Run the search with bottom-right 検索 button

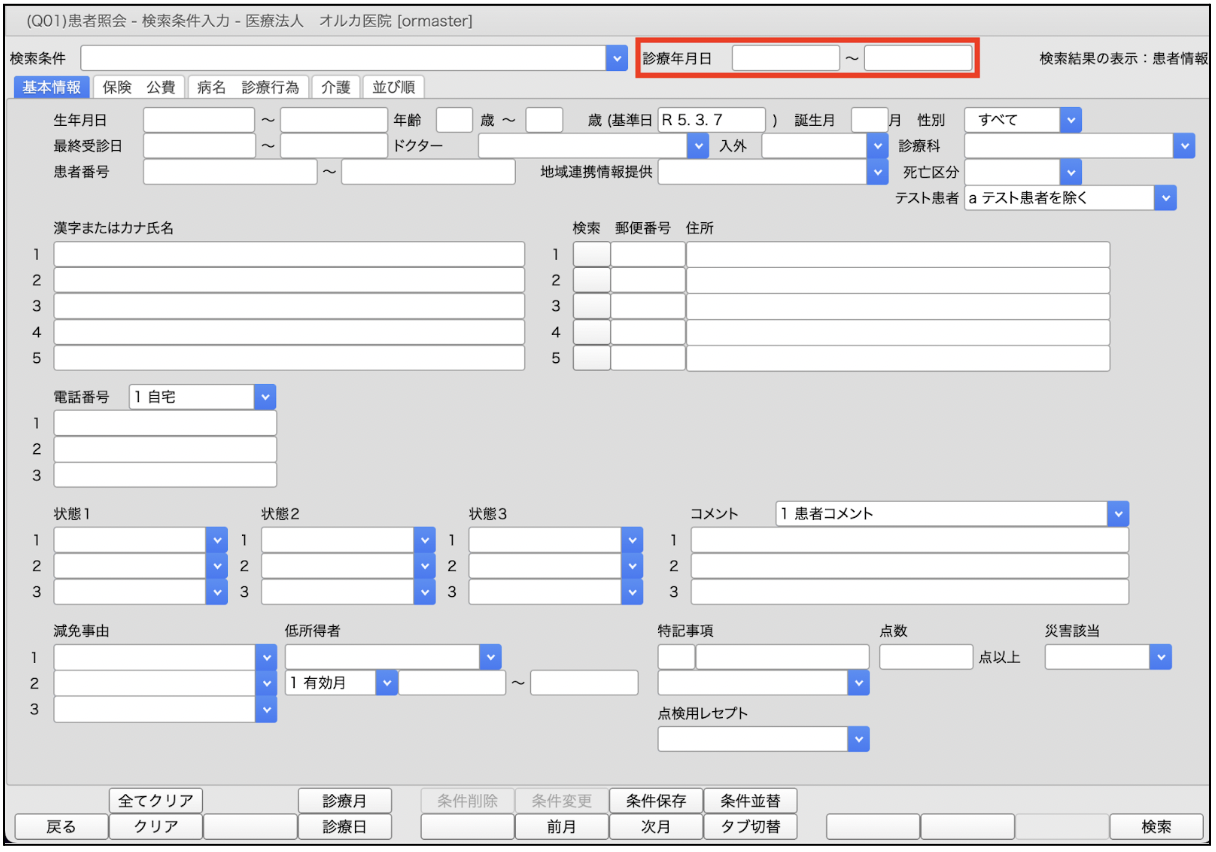point(1156,827)
